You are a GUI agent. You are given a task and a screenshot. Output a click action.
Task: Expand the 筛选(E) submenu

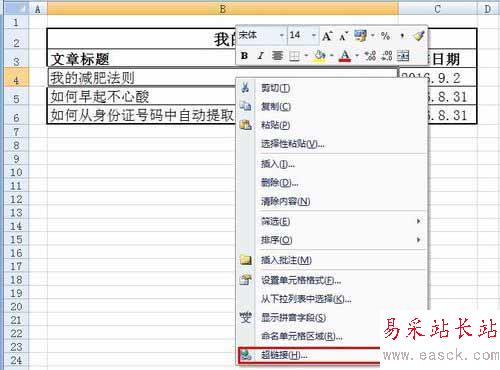(x=332, y=221)
